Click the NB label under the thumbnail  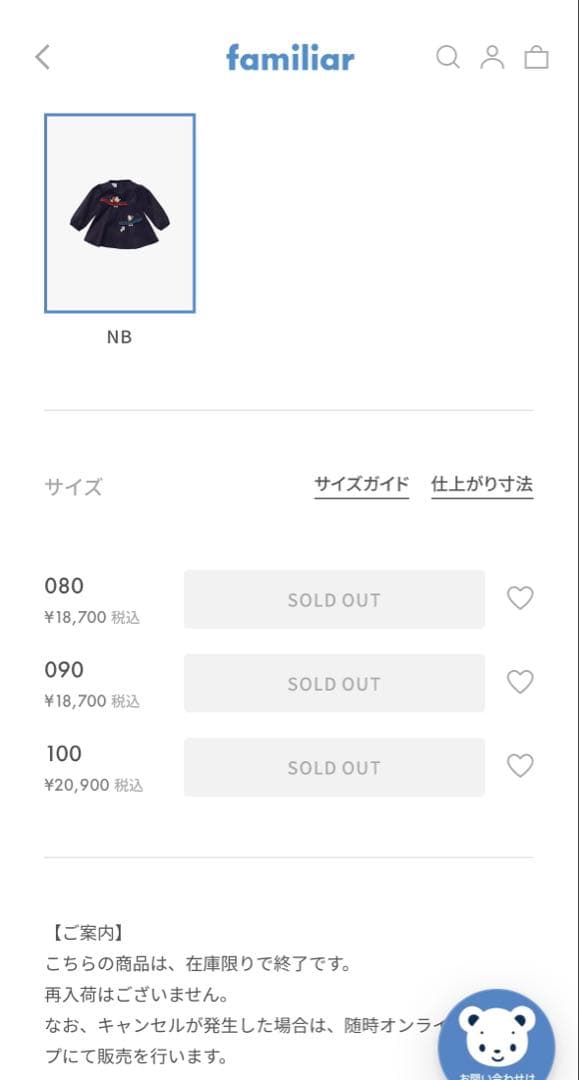[120, 337]
